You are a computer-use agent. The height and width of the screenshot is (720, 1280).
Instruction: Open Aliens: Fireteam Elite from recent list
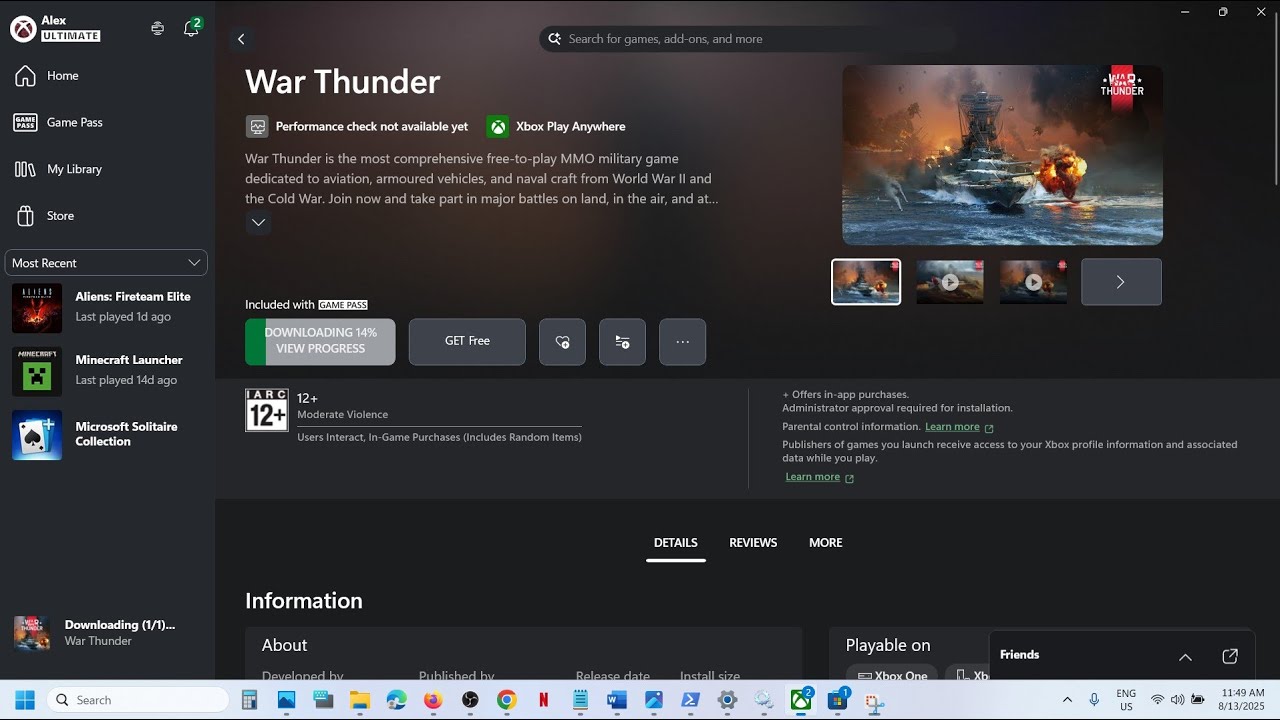(106, 308)
